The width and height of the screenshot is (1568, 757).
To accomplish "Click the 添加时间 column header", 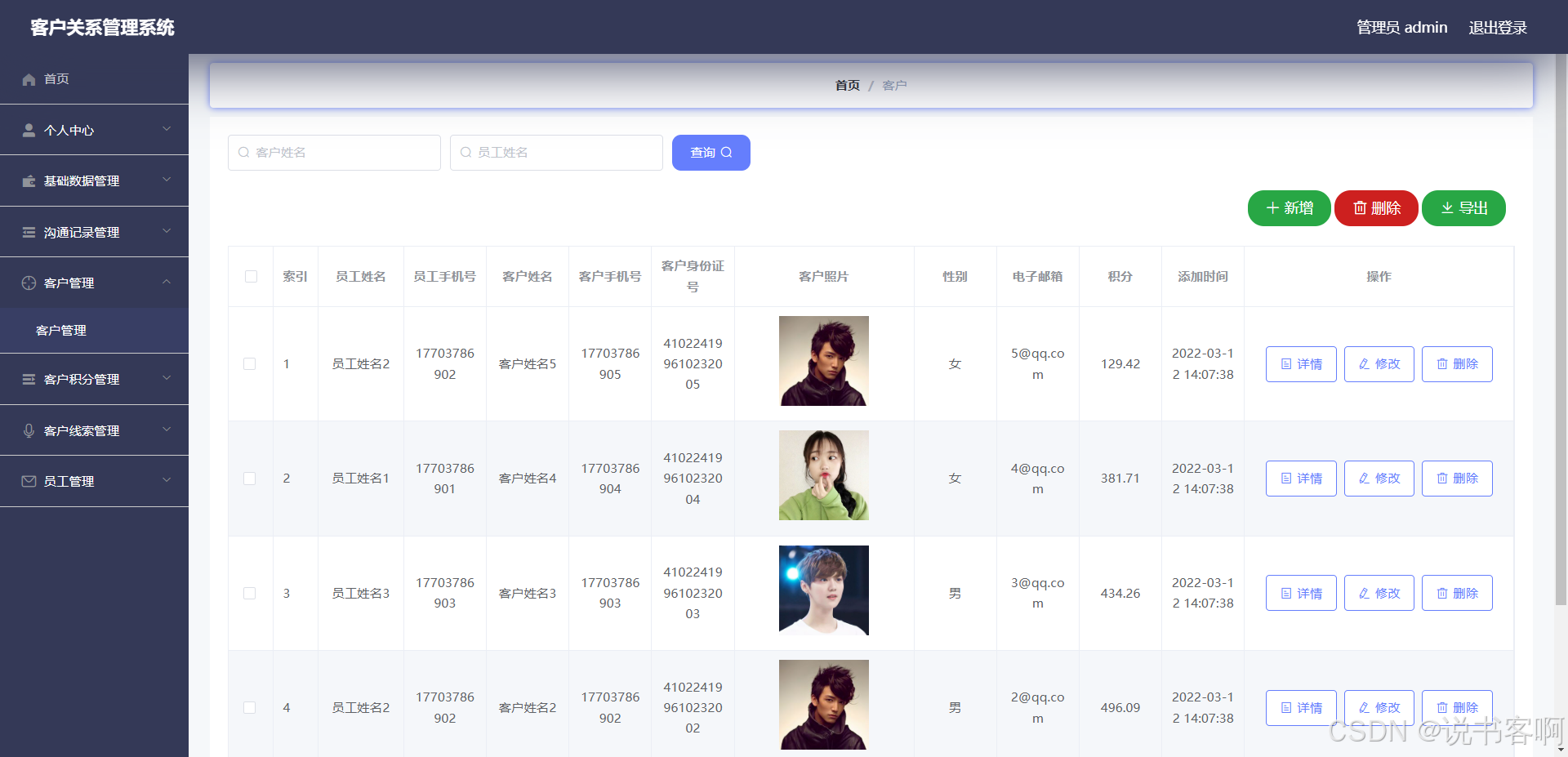I will (x=1203, y=277).
